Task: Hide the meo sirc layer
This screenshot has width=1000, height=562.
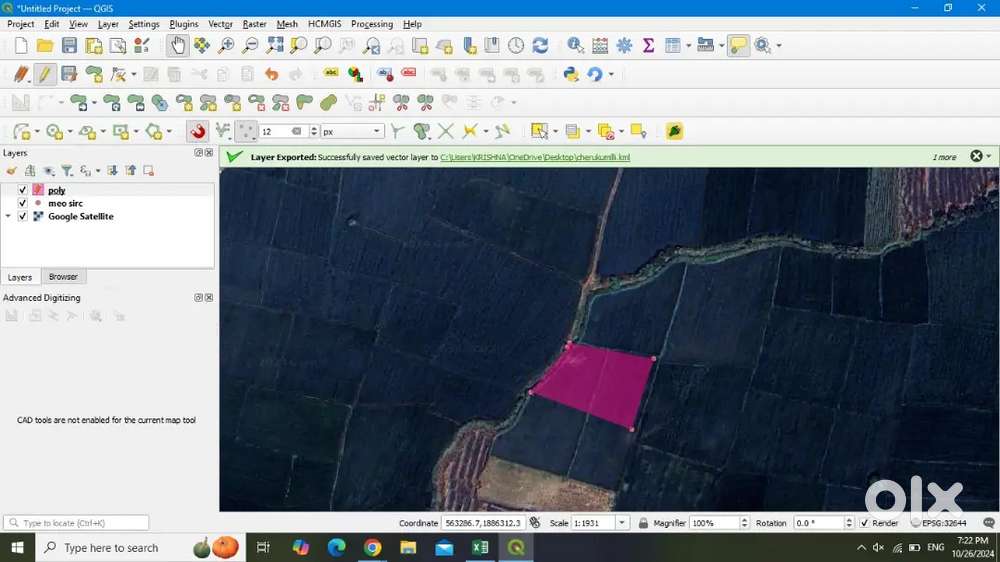Action: [x=23, y=203]
